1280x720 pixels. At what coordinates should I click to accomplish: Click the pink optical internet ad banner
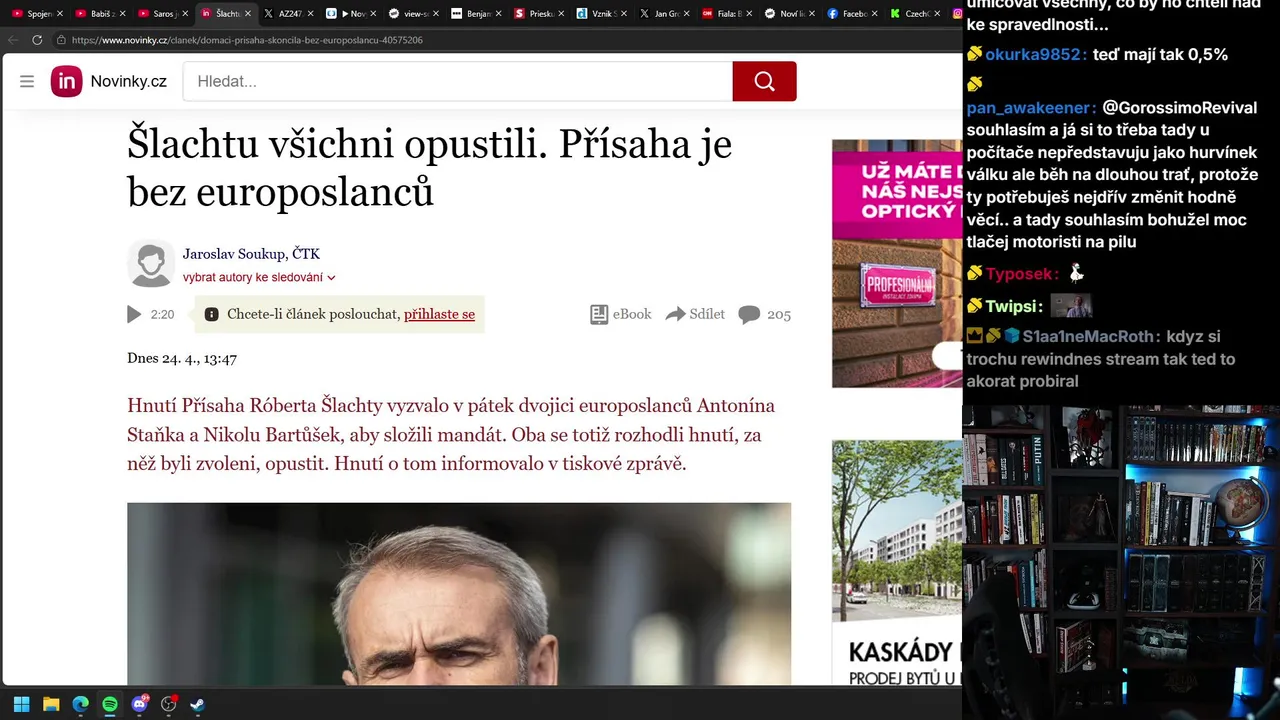click(897, 263)
